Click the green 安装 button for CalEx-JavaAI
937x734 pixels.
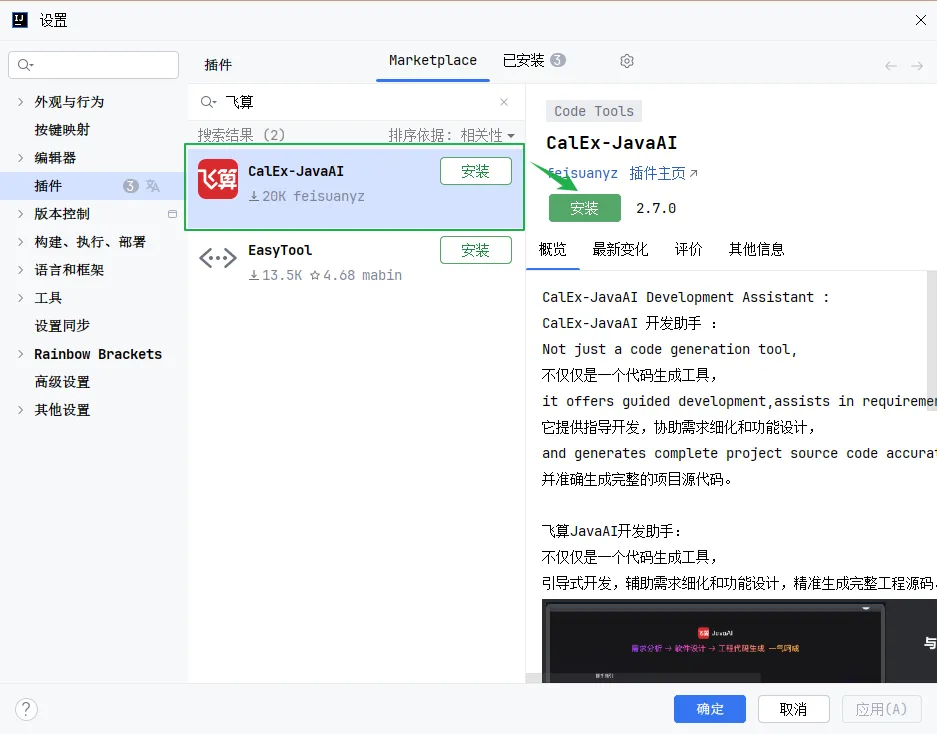[x=584, y=208]
